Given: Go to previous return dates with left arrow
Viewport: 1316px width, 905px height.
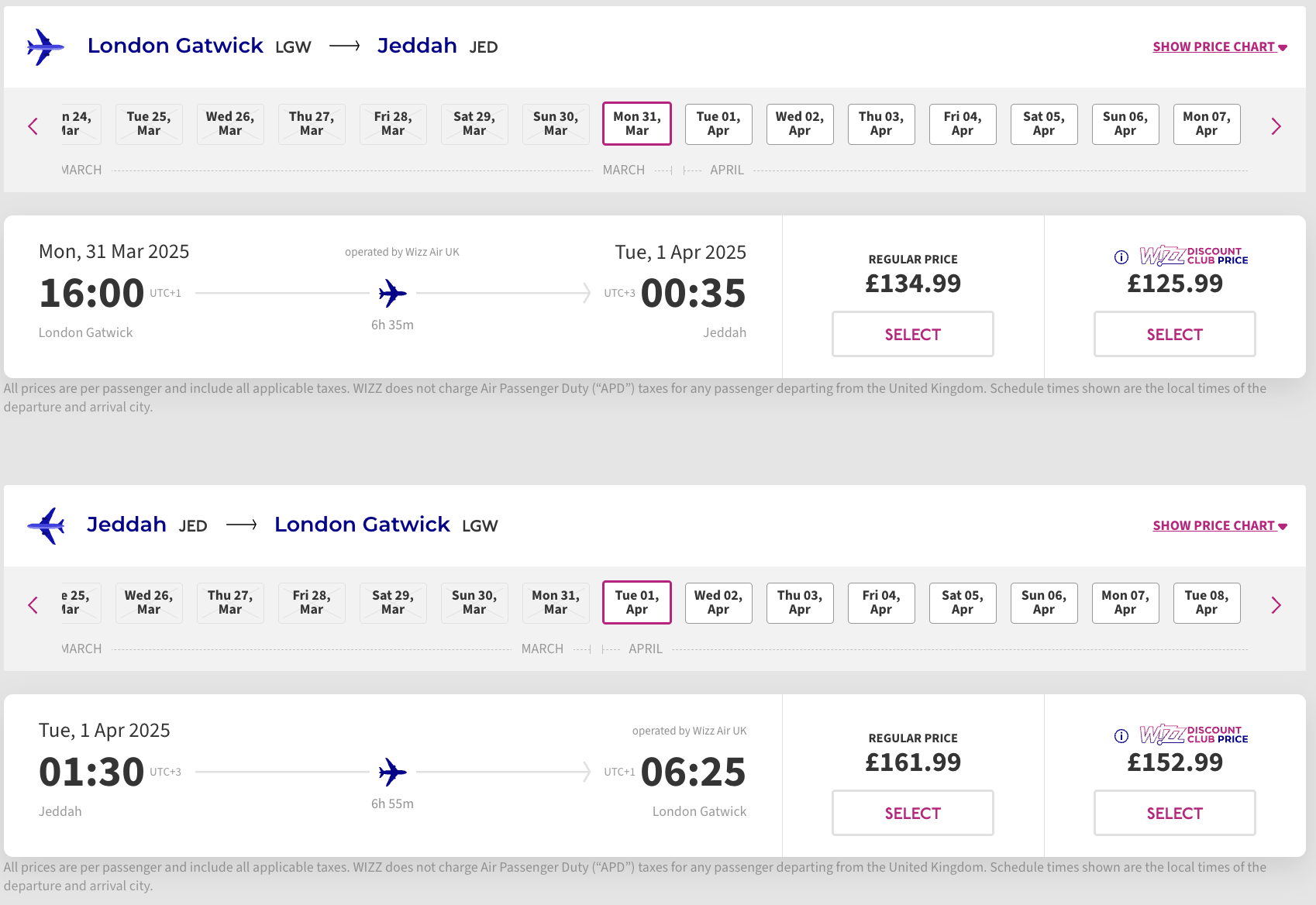Looking at the screenshot, I should pos(33,605).
